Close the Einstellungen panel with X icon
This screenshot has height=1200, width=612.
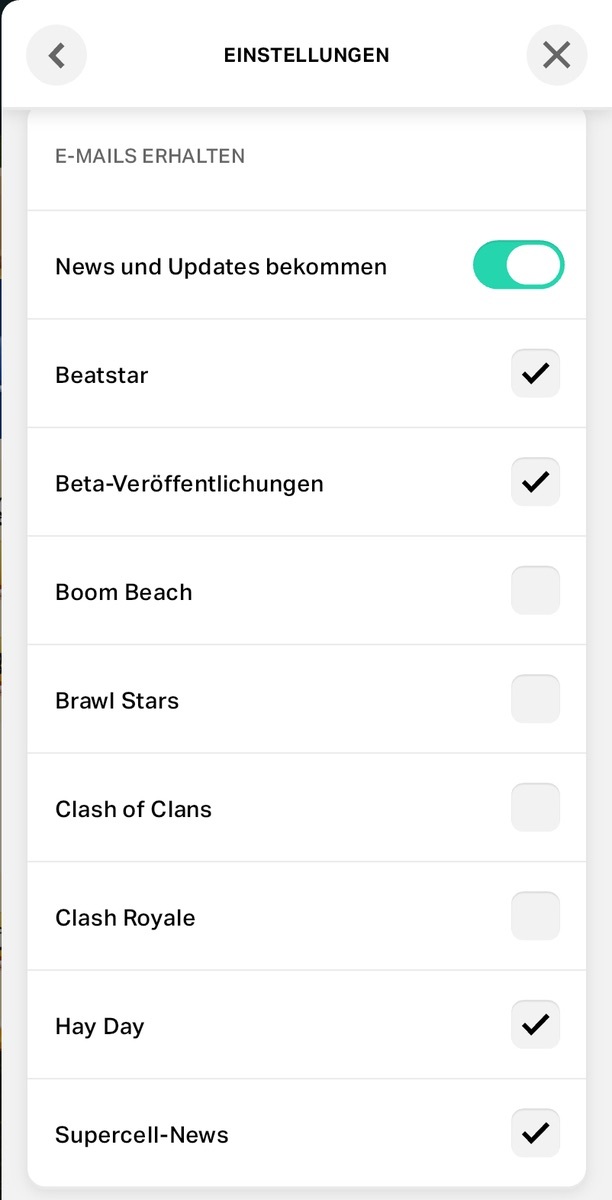click(556, 55)
